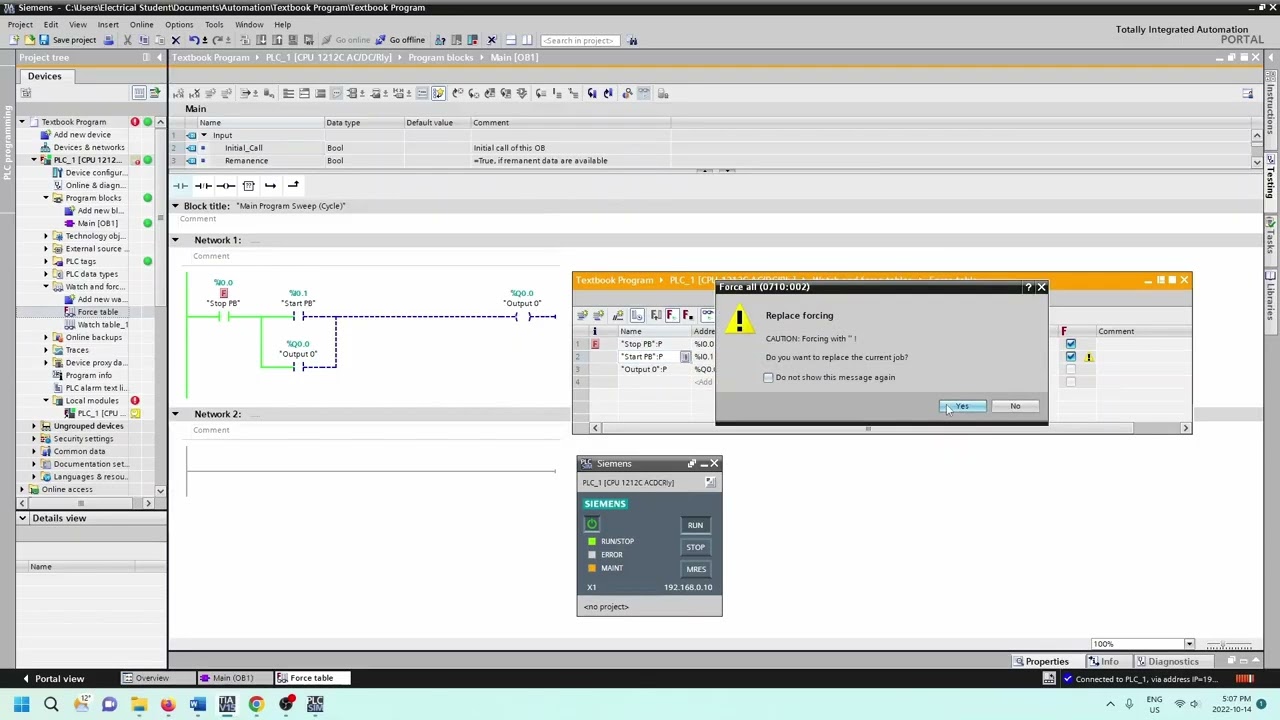
Task: Open the Edit menu
Action: 51,25
